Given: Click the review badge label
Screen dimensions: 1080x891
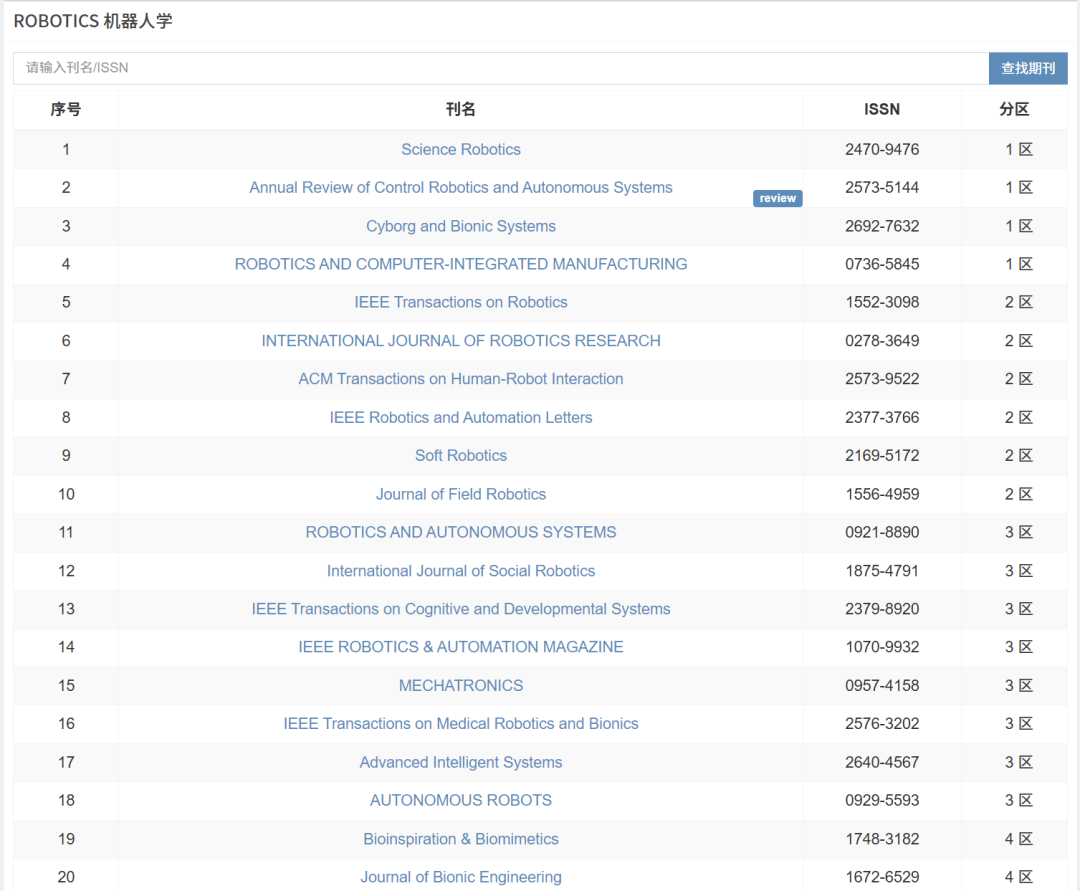Looking at the screenshot, I should pyautogui.click(x=778, y=198).
